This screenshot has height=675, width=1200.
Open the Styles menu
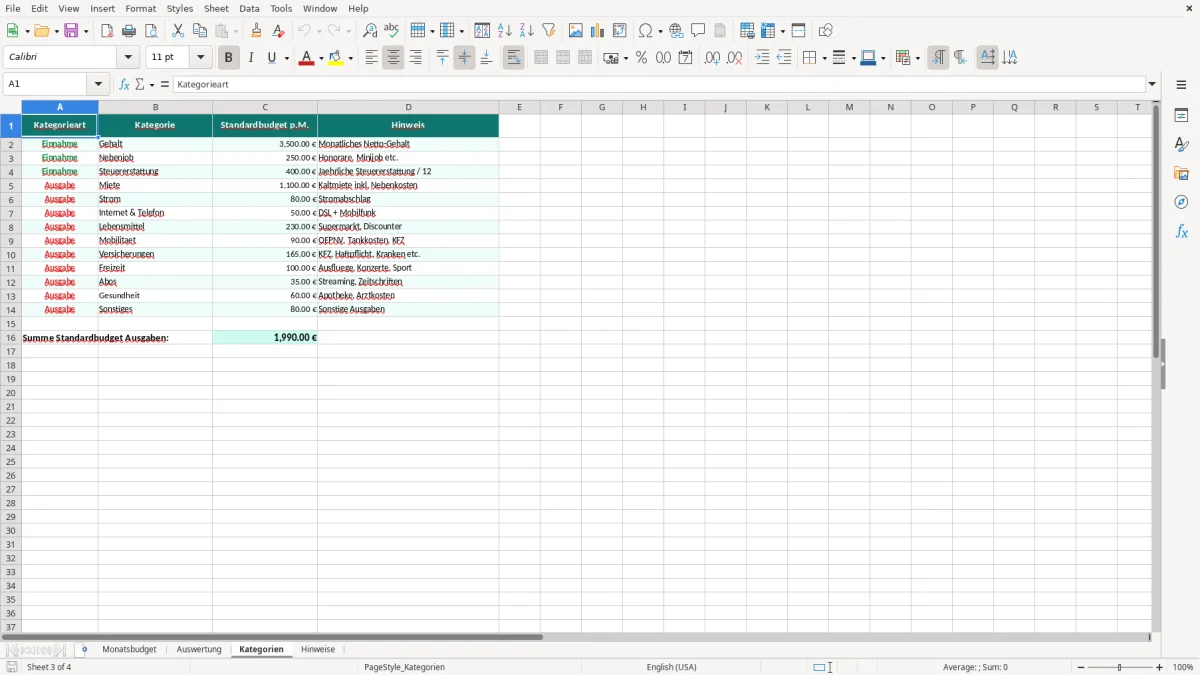(180, 8)
